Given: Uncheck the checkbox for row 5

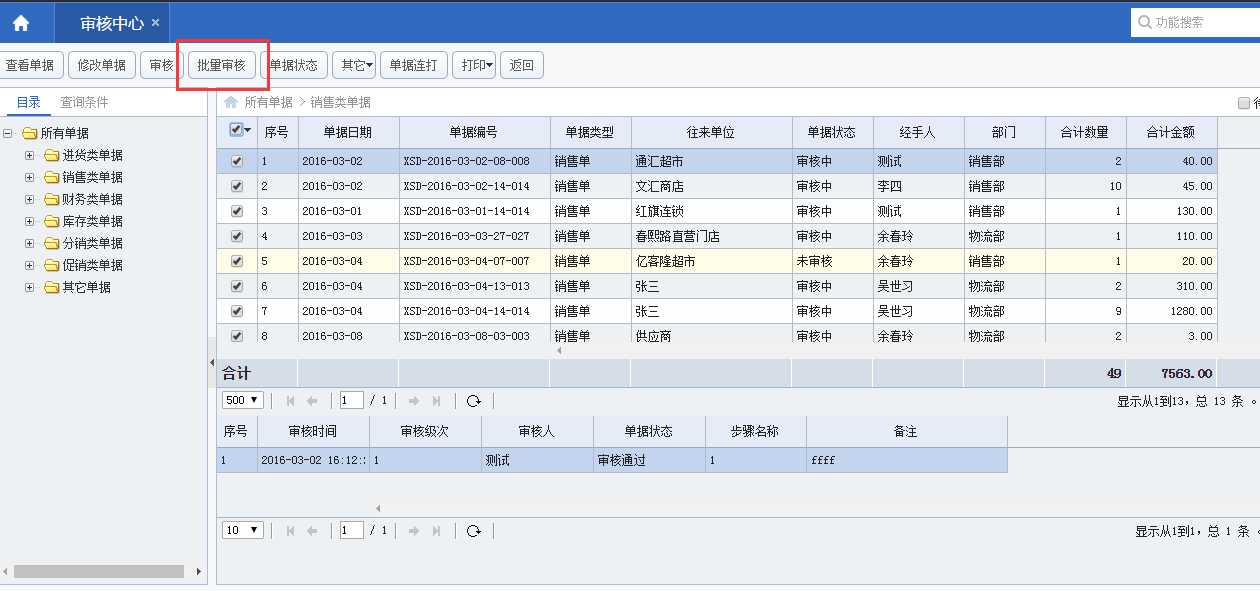Looking at the screenshot, I should click(x=237, y=261).
